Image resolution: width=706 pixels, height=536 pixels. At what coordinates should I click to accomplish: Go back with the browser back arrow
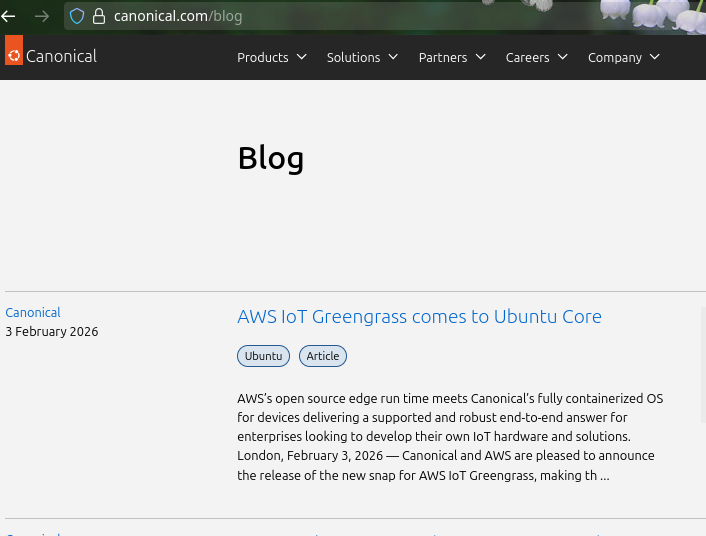(8, 17)
